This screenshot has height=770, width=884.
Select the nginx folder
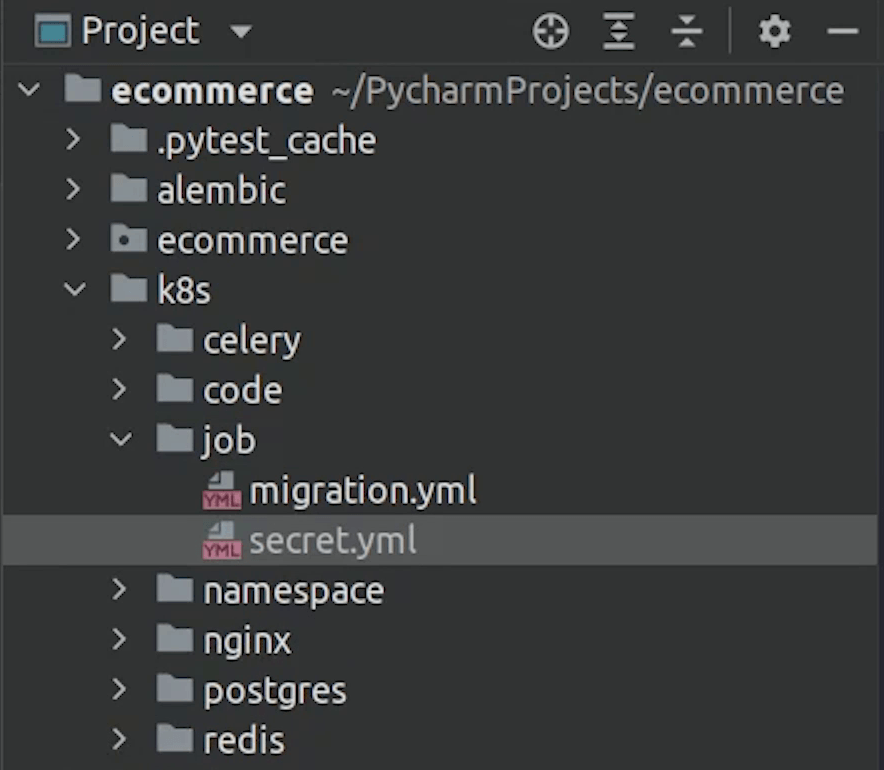pos(246,640)
